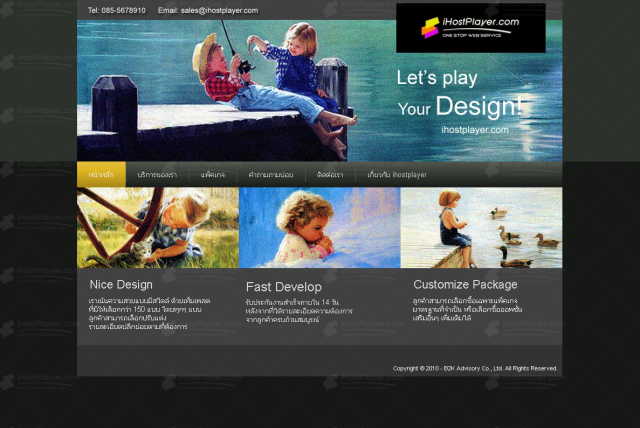This screenshot has width=640, height=428.
Task: Open the ติดต่อเรา contact menu item
Action: (x=330, y=175)
